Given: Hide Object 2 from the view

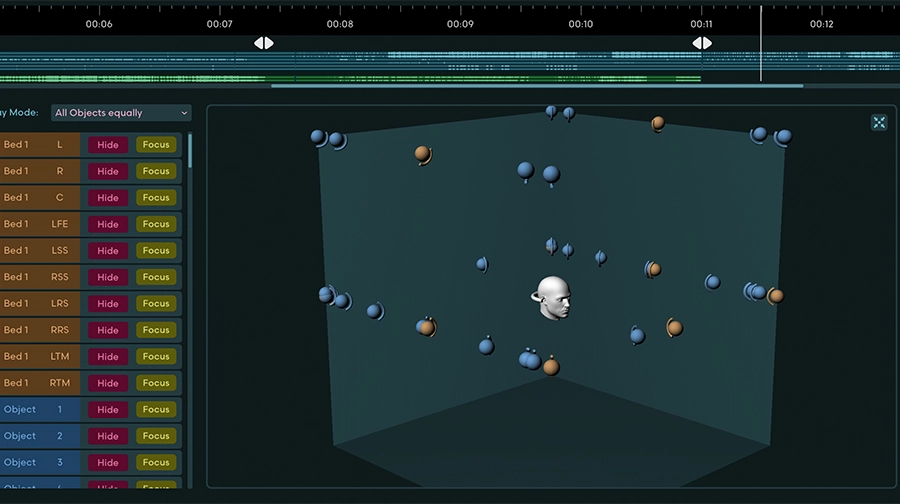Looking at the screenshot, I should click(108, 436).
